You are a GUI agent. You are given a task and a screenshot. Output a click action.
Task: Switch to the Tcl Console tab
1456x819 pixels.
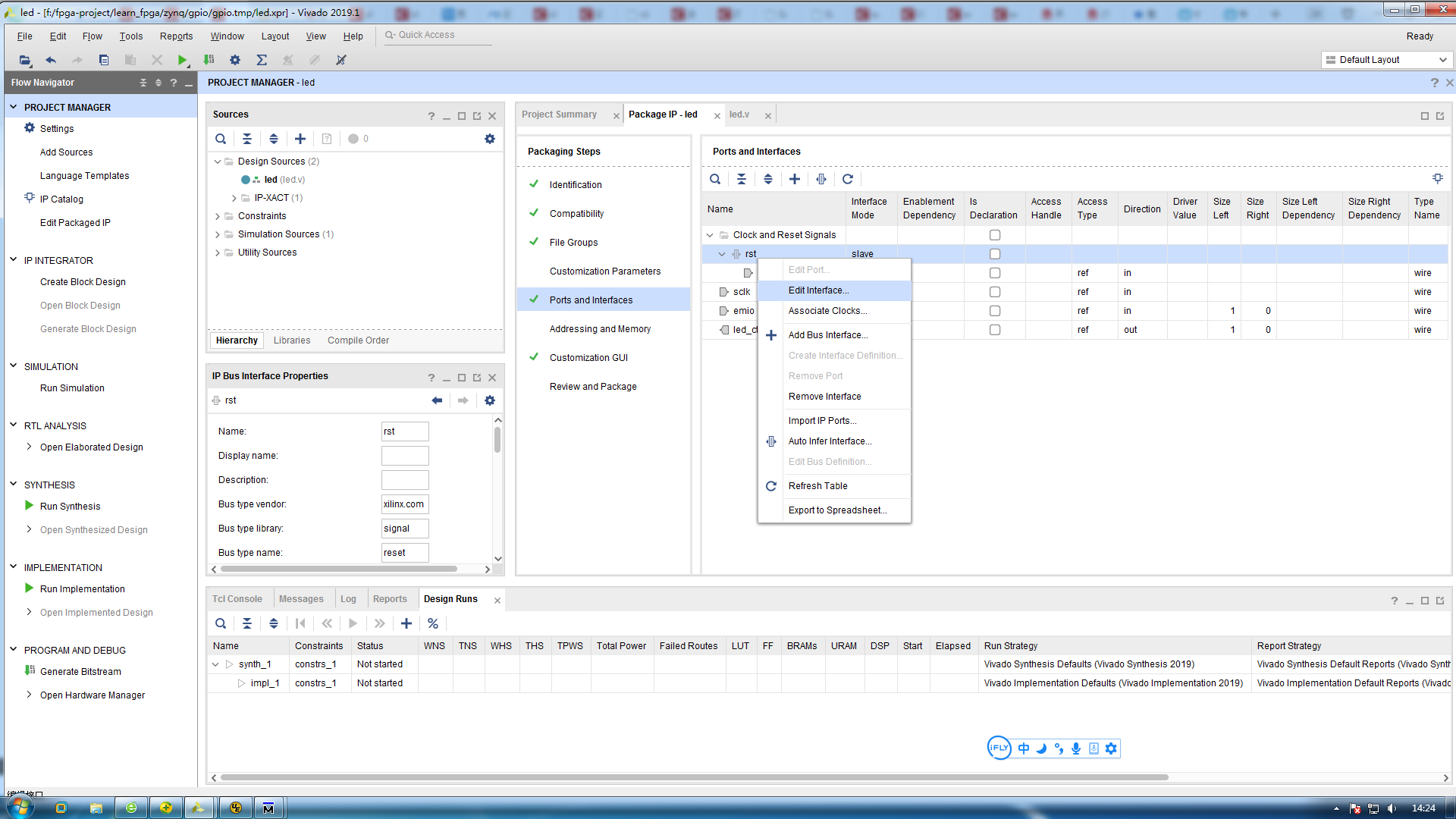[237, 599]
